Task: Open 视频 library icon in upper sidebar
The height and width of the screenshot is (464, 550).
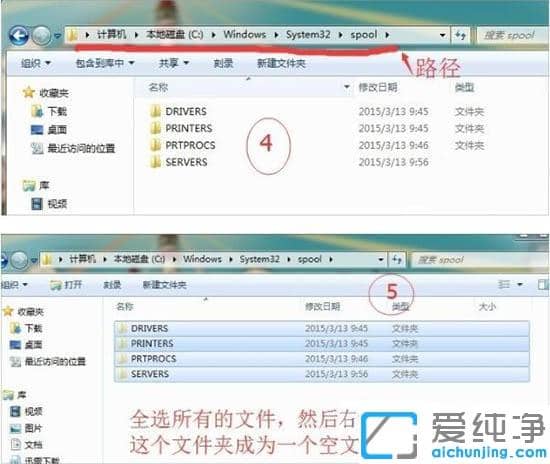Action: point(37,204)
